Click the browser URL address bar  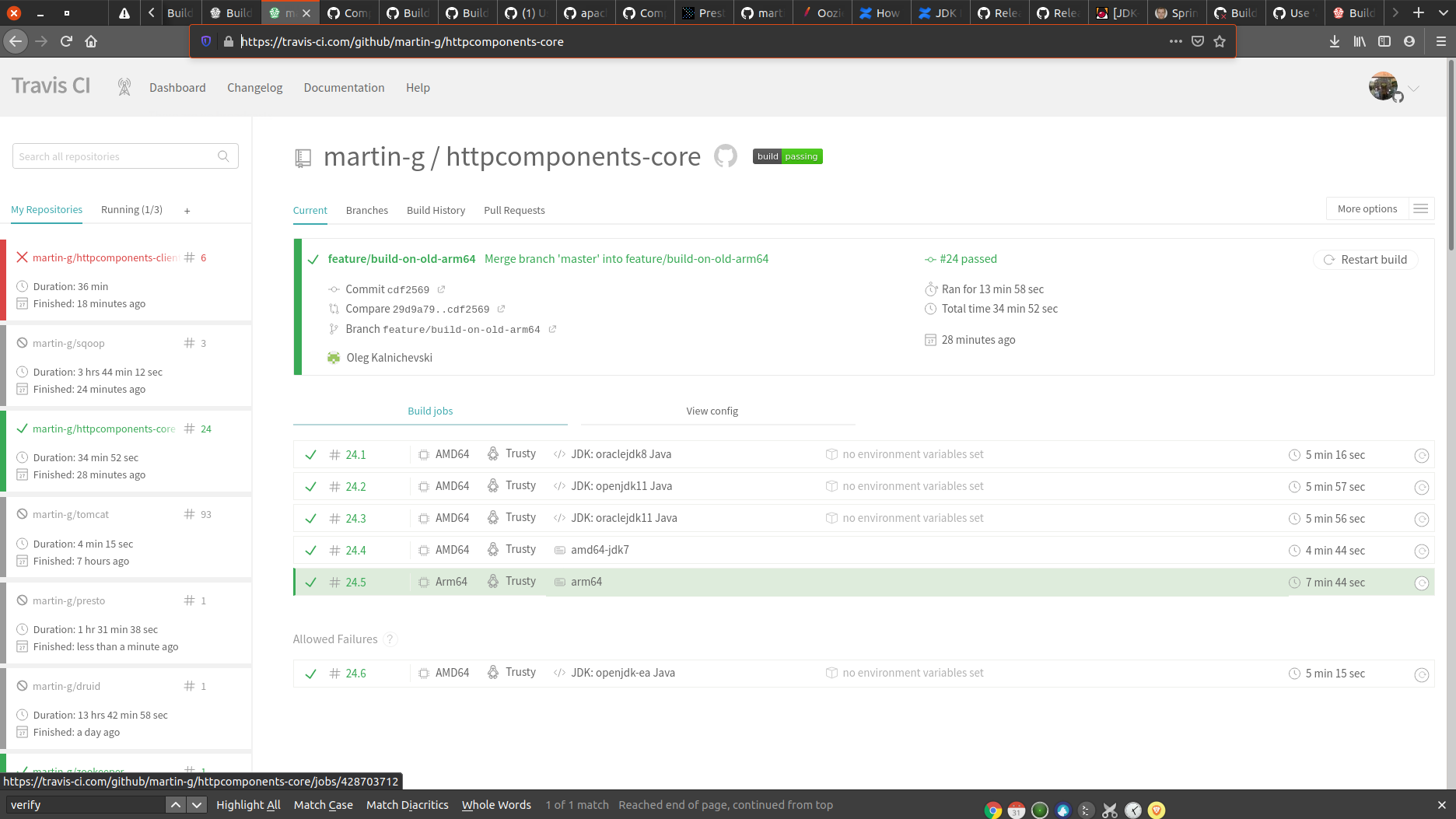(700, 41)
